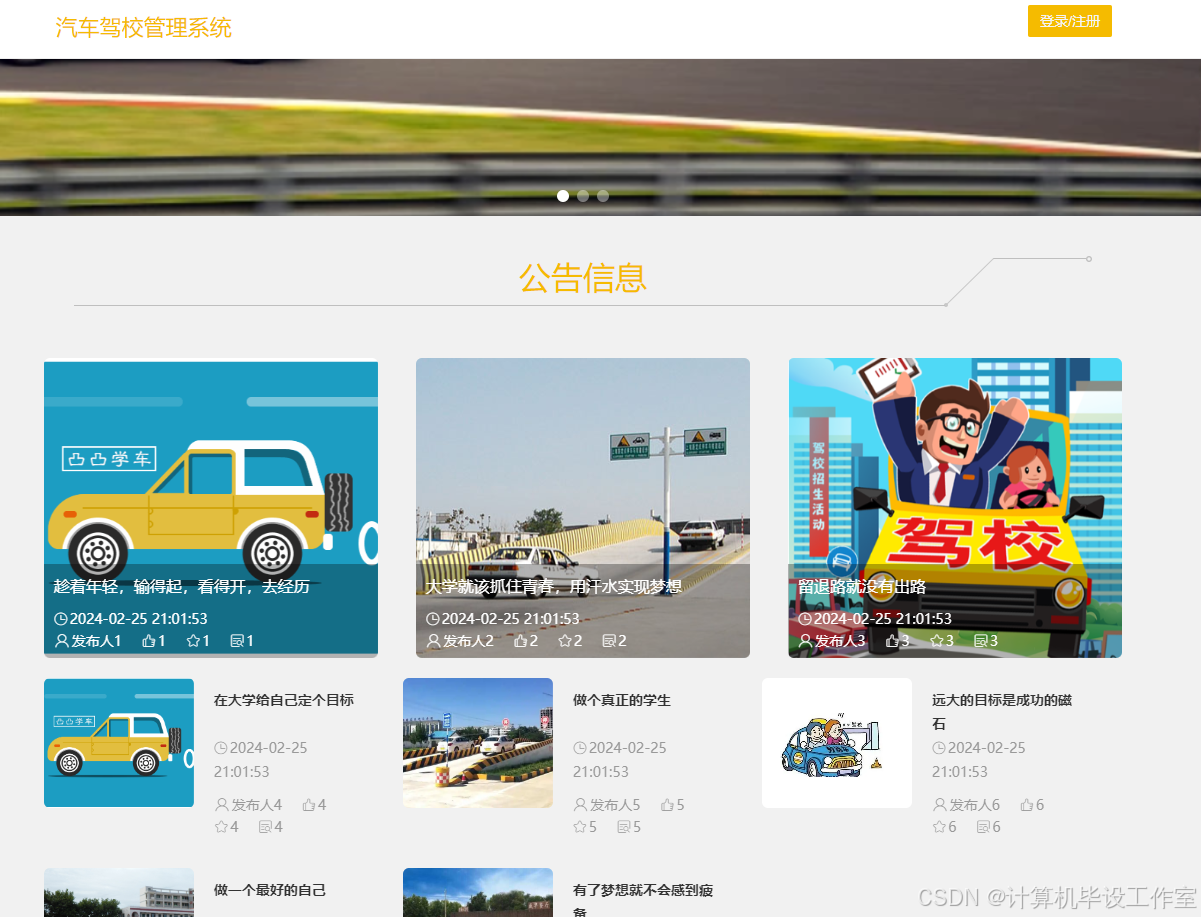Click the star icon on 发布人1 card
1201x917 pixels.
click(x=193, y=641)
